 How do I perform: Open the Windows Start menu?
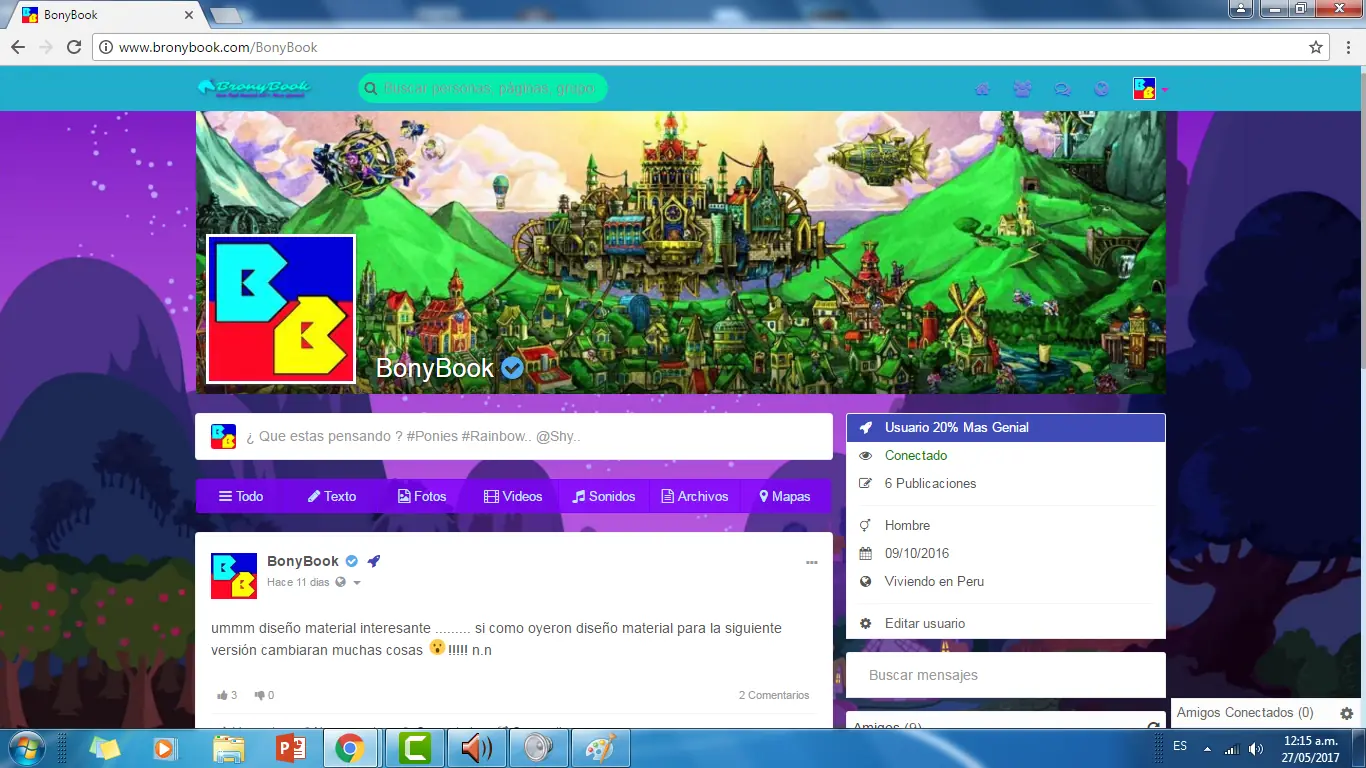(25, 748)
